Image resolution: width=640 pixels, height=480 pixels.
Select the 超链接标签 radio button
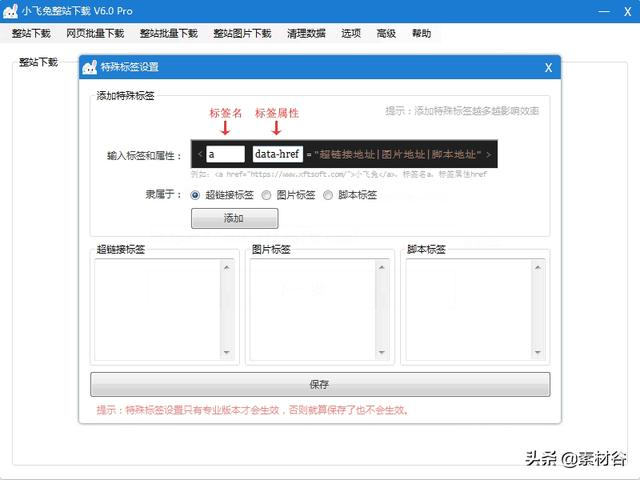tap(195, 195)
